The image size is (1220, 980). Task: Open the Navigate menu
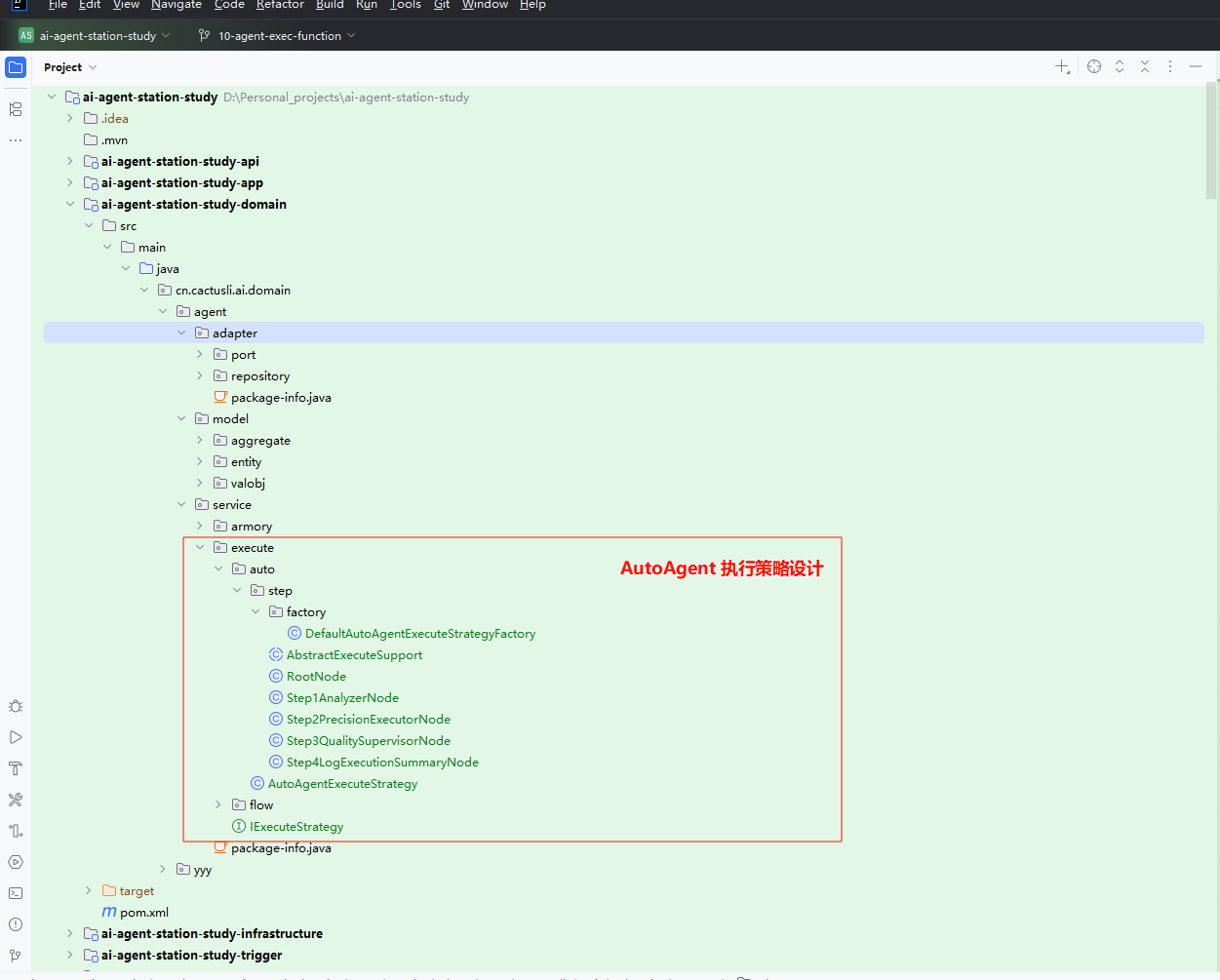176,5
